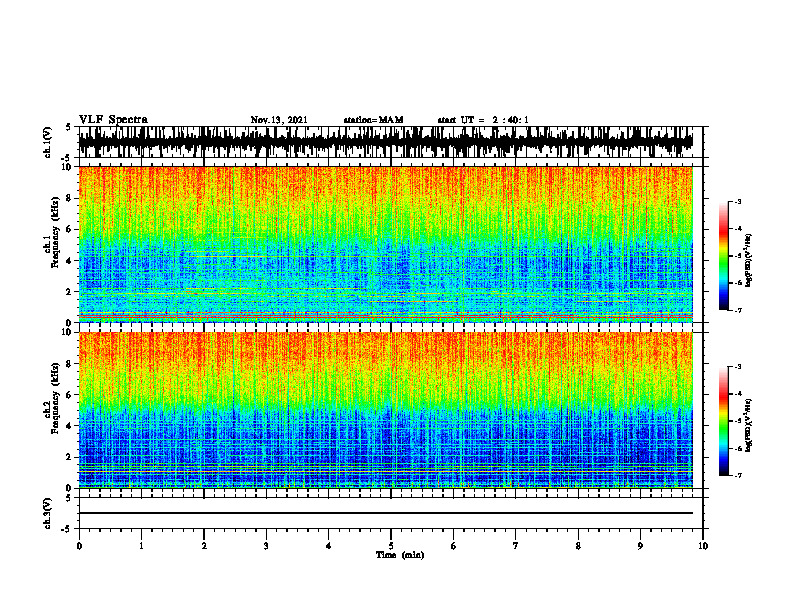
Task: Click the ch.1 colorbar log(PSD) unit label
Action: click(x=749, y=261)
